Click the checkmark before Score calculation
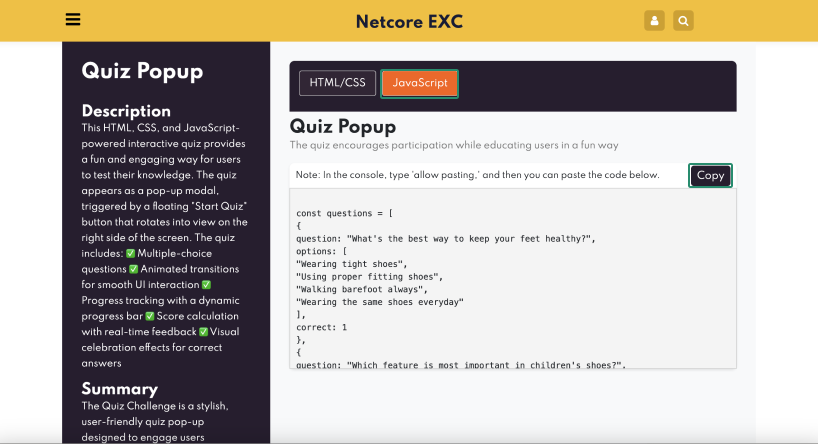 (150, 316)
